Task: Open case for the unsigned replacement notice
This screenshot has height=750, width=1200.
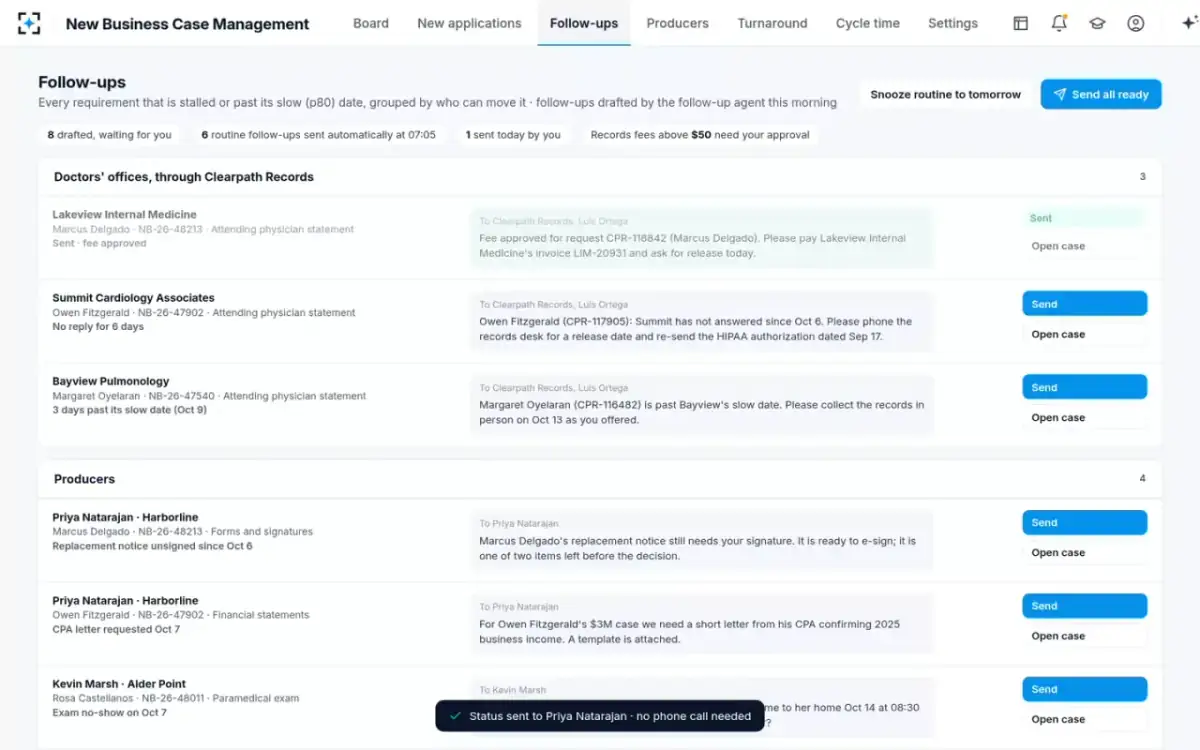Action: click(1084, 553)
